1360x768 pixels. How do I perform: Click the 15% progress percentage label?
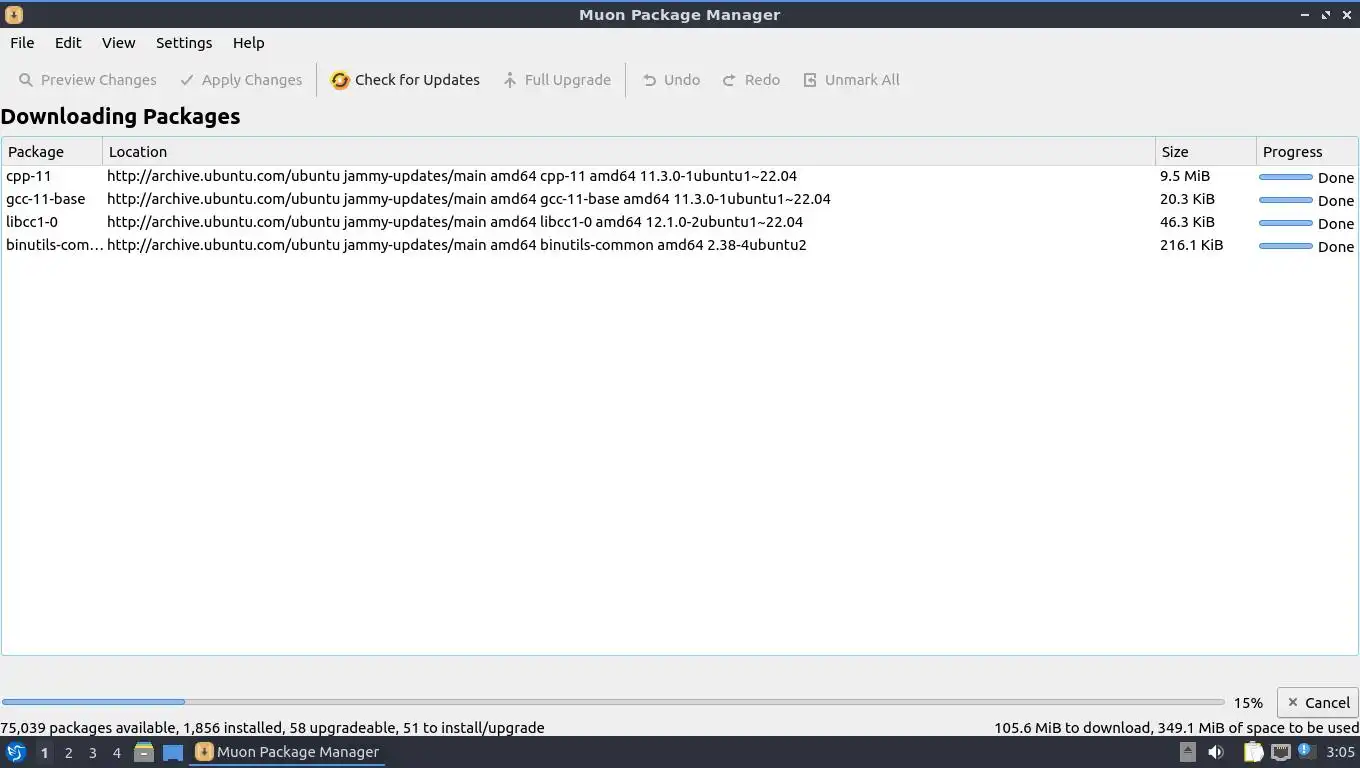(x=1247, y=703)
